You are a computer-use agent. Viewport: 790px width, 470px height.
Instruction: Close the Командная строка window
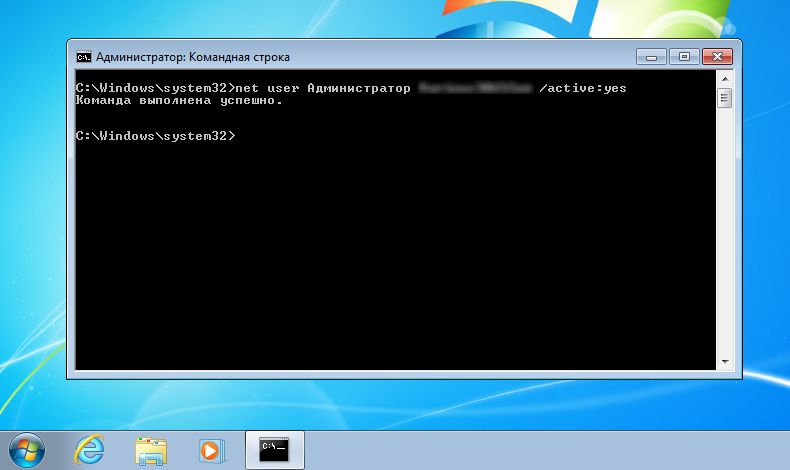tap(719, 56)
